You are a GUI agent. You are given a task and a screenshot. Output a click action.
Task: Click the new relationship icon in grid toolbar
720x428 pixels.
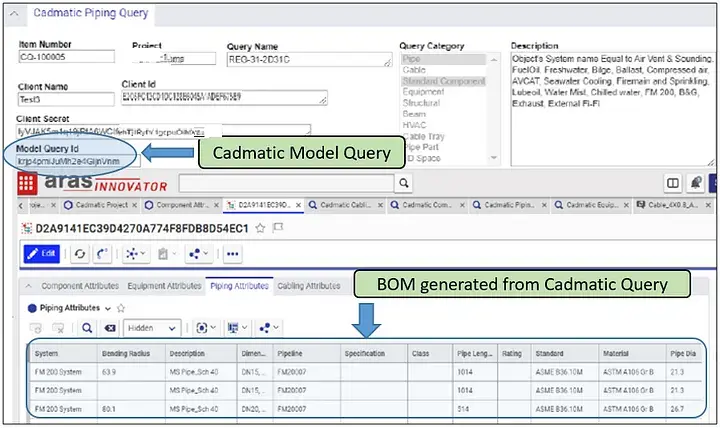click(x=36, y=328)
